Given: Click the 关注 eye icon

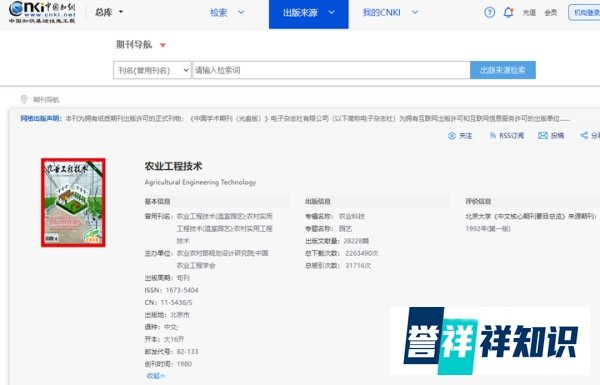Looking at the screenshot, I should pos(452,135).
